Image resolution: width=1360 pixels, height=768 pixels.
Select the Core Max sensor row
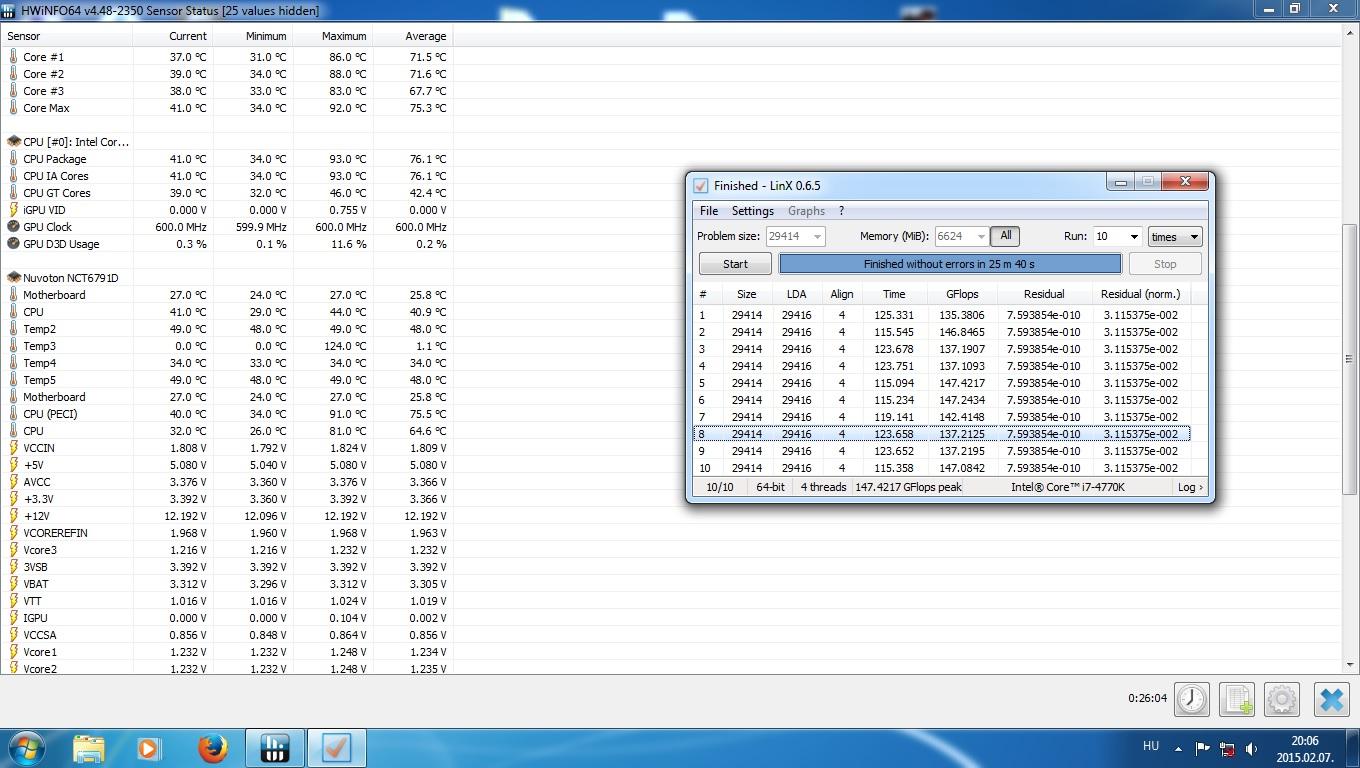pyautogui.click(x=226, y=108)
